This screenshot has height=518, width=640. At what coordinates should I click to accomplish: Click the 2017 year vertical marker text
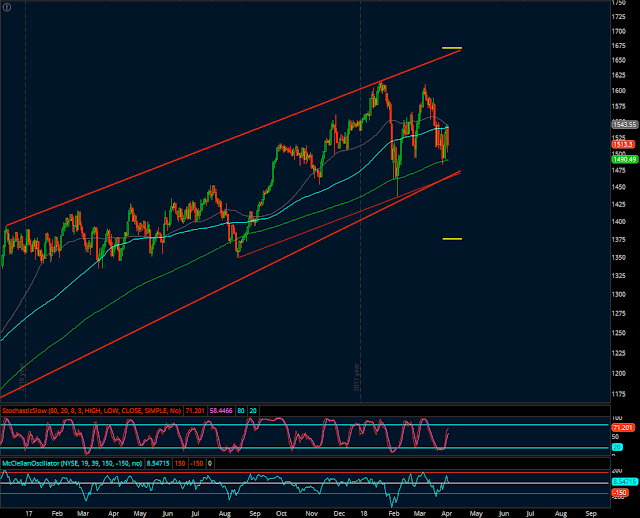pos(357,377)
